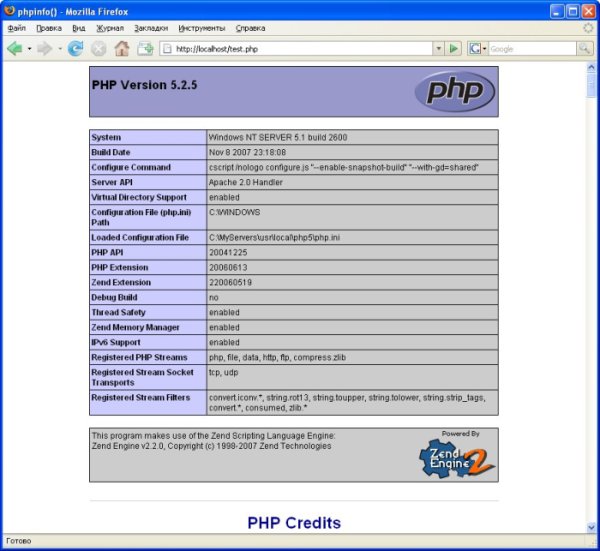This screenshot has width=600, height=551.
Task: Open the Закладки menu
Action: pos(151,28)
